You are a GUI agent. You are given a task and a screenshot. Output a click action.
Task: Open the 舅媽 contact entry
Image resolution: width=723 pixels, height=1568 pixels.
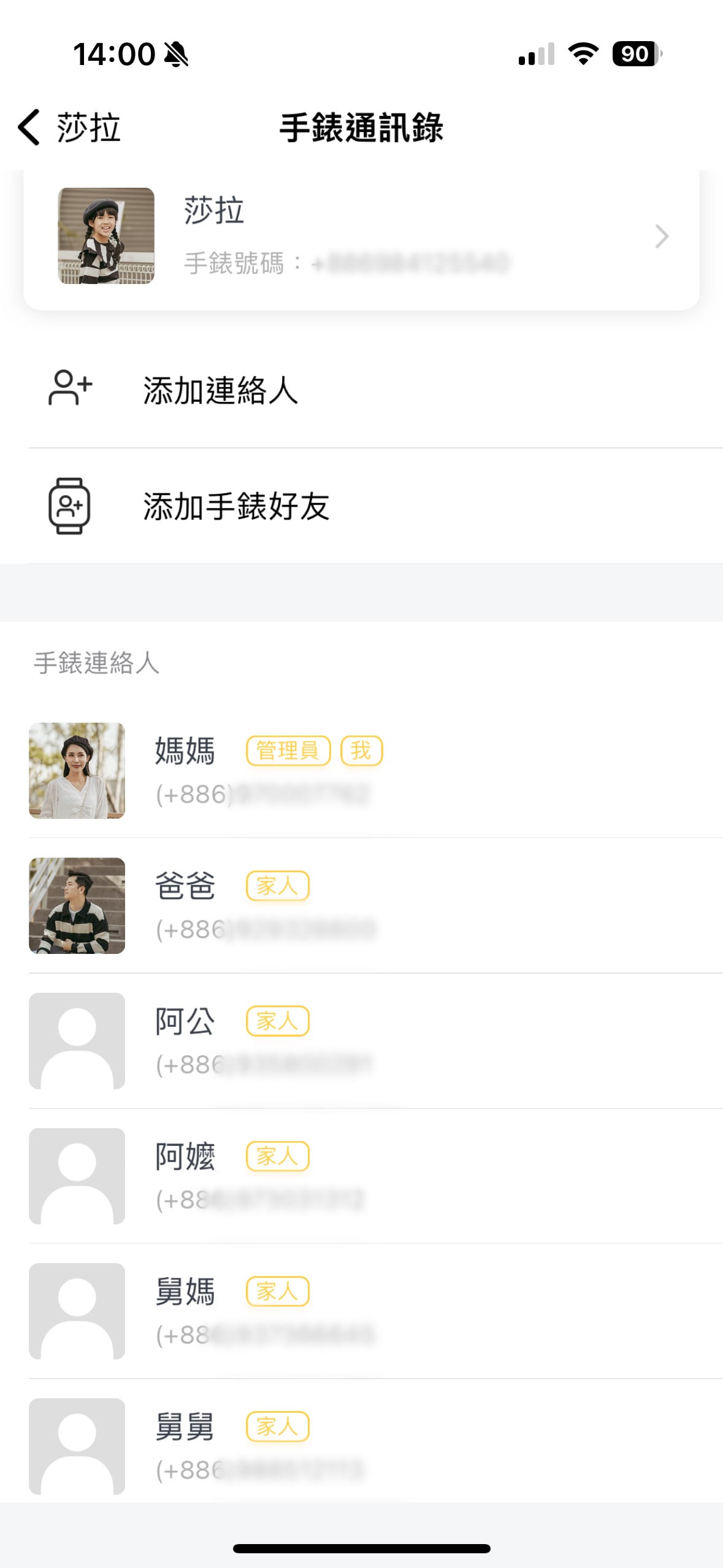[368, 1311]
